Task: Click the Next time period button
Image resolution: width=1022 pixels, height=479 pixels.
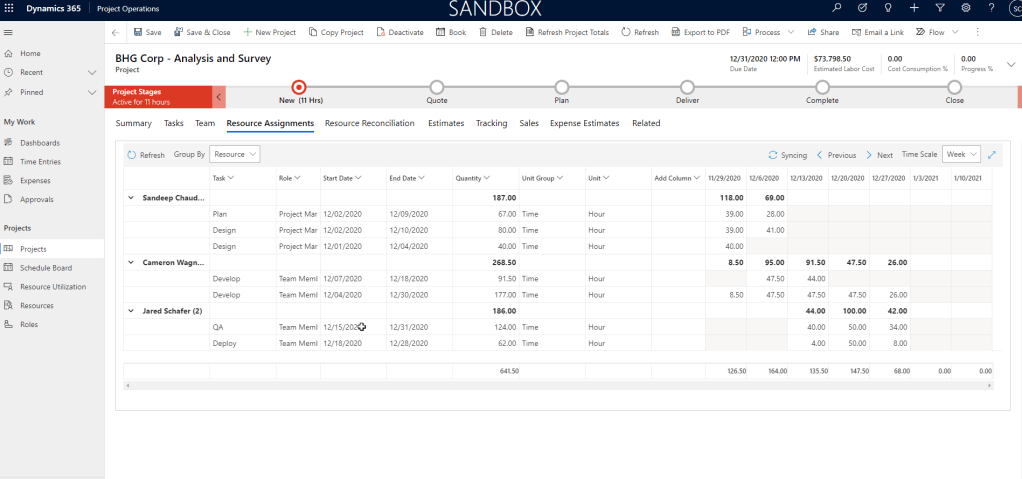Action: pos(879,155)
